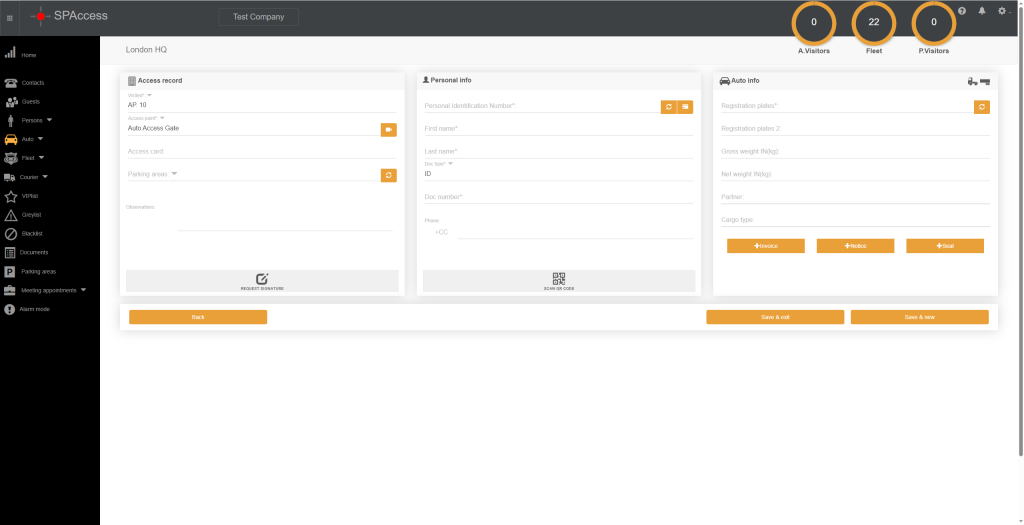Click the ID card icon for Personal Identification

pos(685,106)
